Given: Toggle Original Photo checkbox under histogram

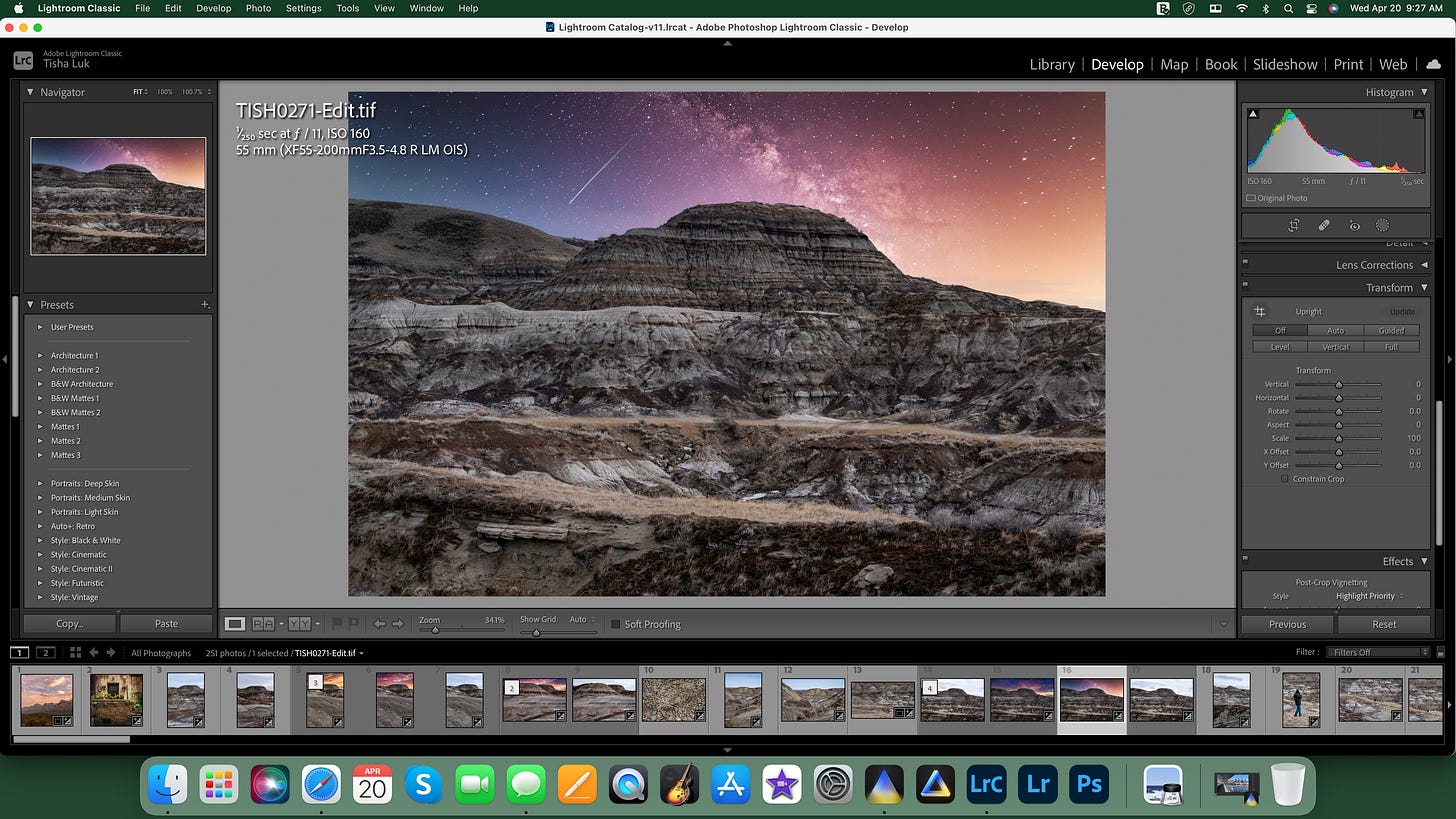Looking at the screenshot, I should (x=1251, y=198).
